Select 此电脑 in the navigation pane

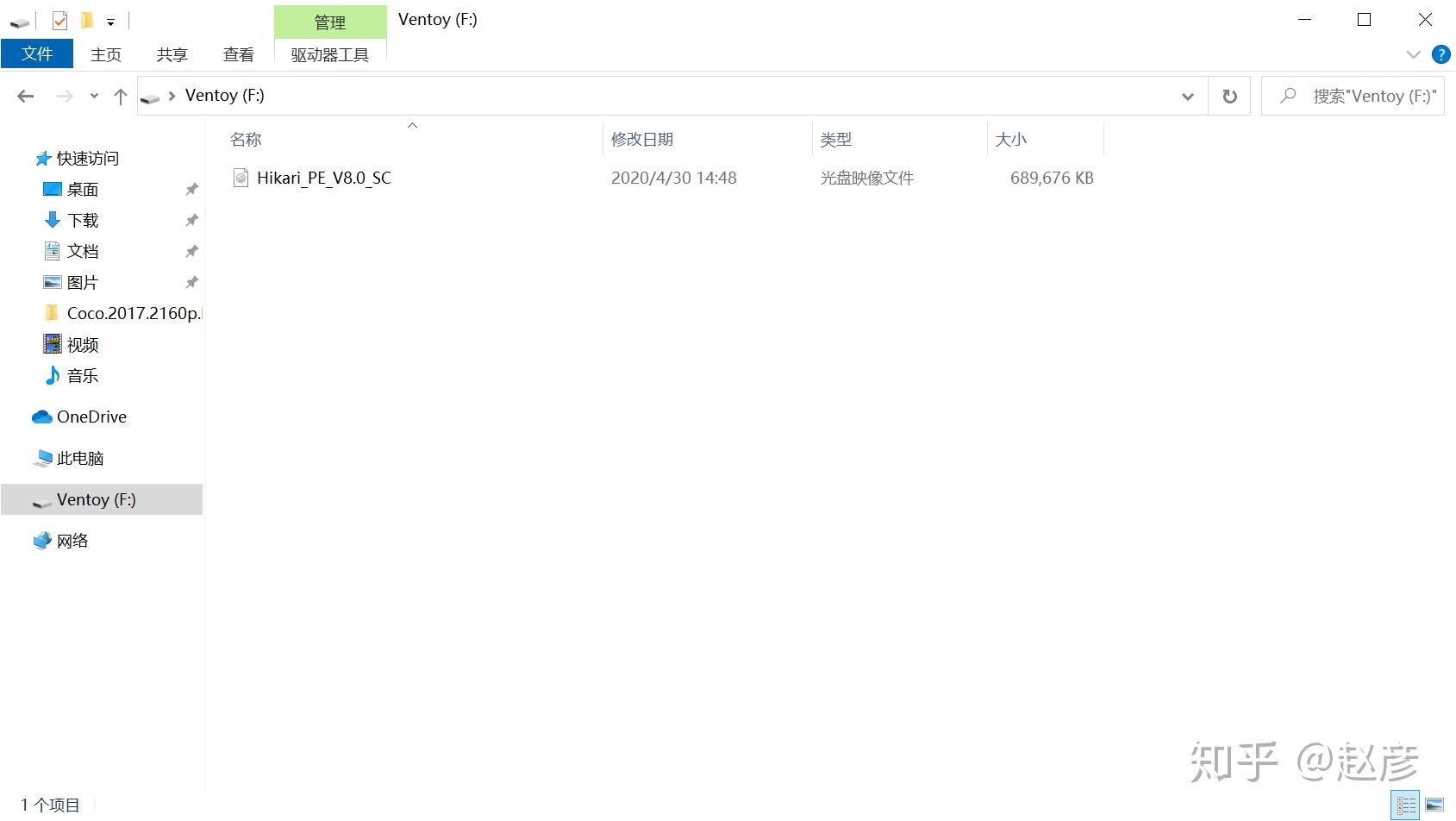pos(80,458)
